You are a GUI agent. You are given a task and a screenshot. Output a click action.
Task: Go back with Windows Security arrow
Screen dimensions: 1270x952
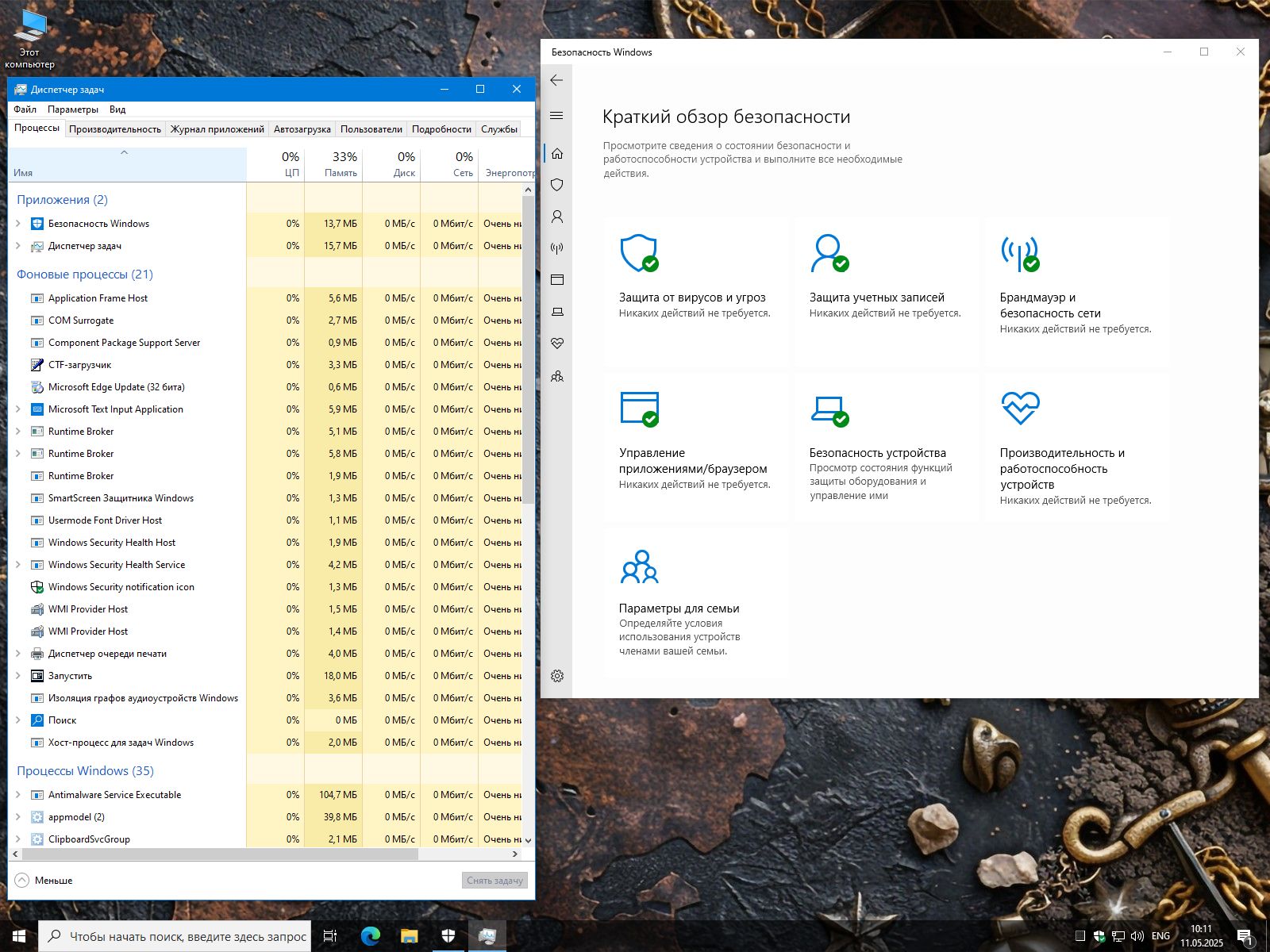tap(556, 80)
